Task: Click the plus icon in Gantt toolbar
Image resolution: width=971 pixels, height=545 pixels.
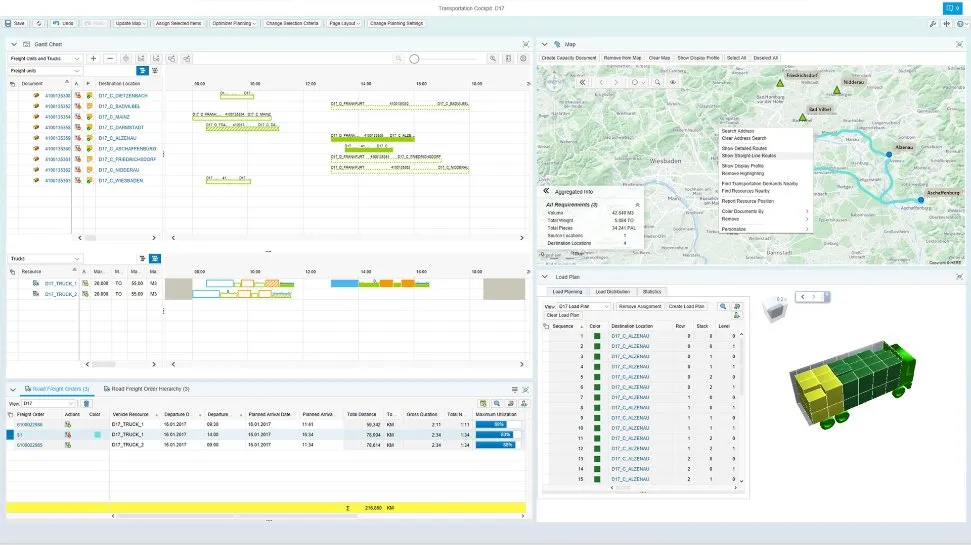Action: coord(94,59)
